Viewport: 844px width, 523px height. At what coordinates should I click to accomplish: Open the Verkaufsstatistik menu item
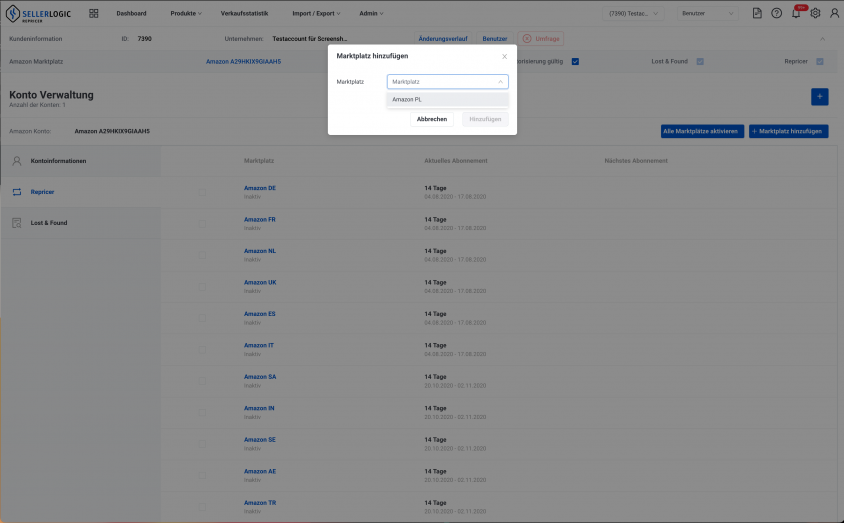[x=244, y=13]
